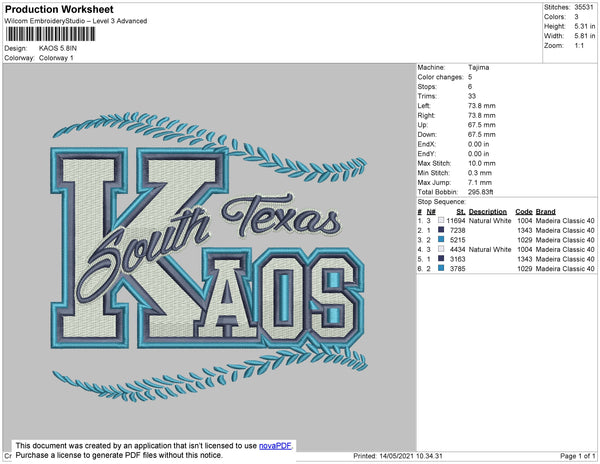Viewport: 600px width, 464px height.
Task: Click stitch count '11694' in stop 1
Action: (x=456, y=221)
